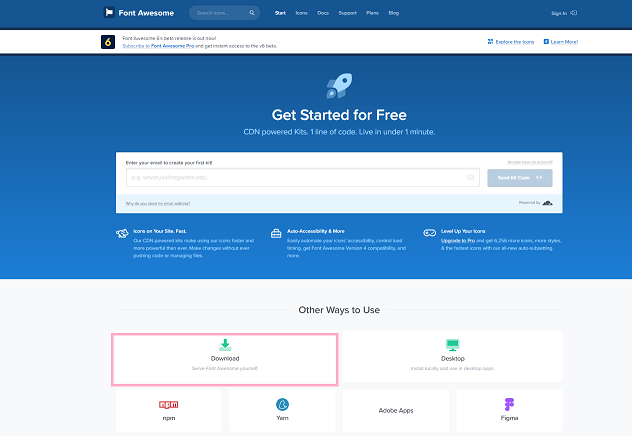Image resolution: width=632 pixels, height=436 pixels.
Task: Click the Learn More! link
Action: pos(564,42)
